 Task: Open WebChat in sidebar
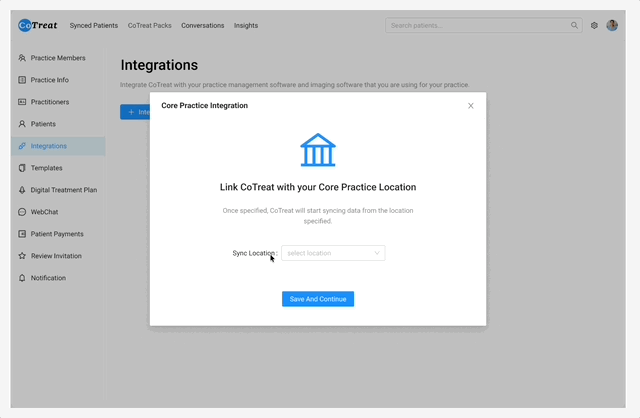44,212
